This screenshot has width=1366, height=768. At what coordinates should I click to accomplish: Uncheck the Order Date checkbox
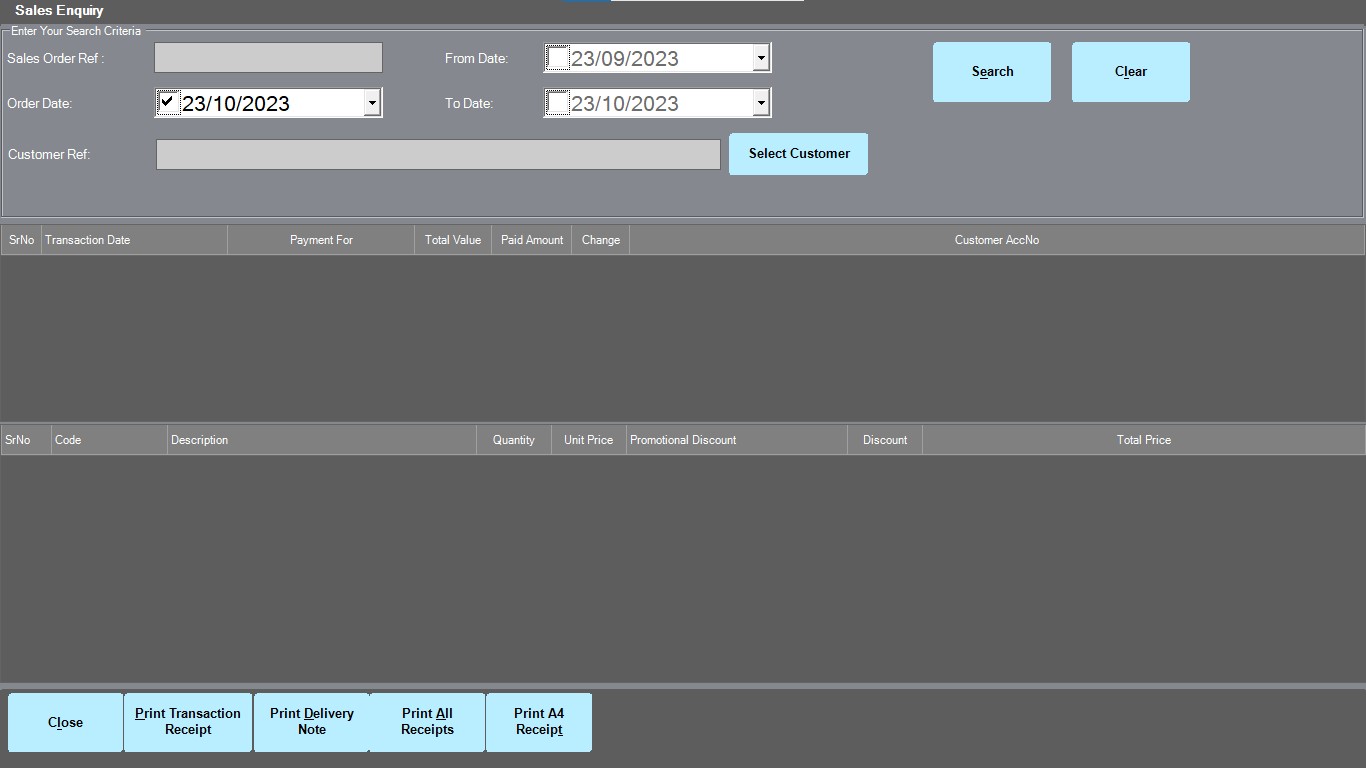pos(168,101)
